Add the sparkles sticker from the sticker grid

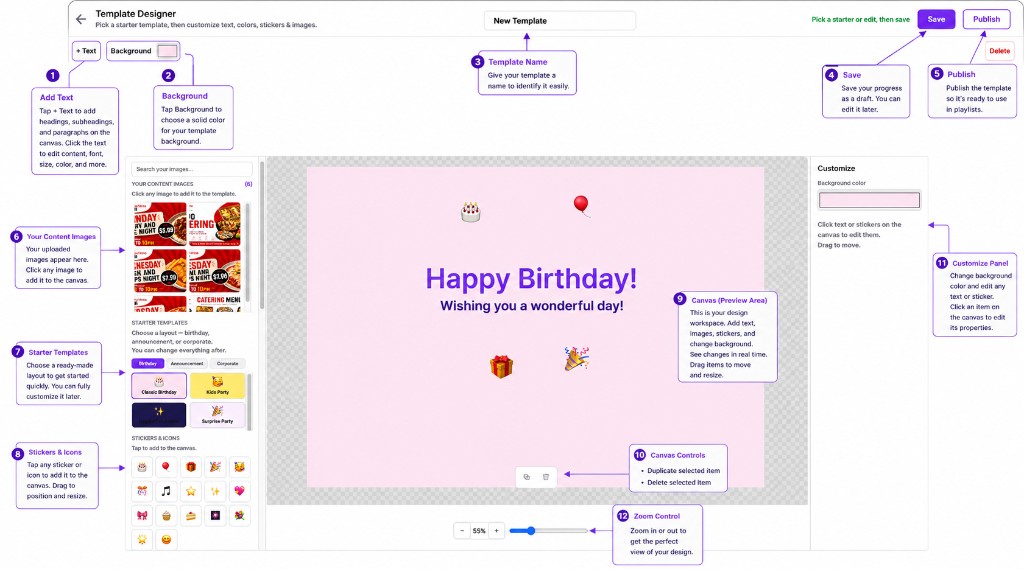tap(215, 491)
